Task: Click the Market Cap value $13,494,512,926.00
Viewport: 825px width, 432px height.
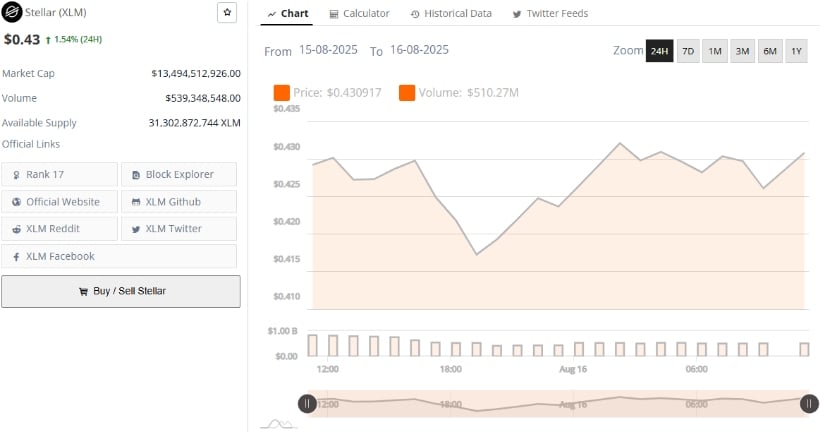Action: pos(196,74)
